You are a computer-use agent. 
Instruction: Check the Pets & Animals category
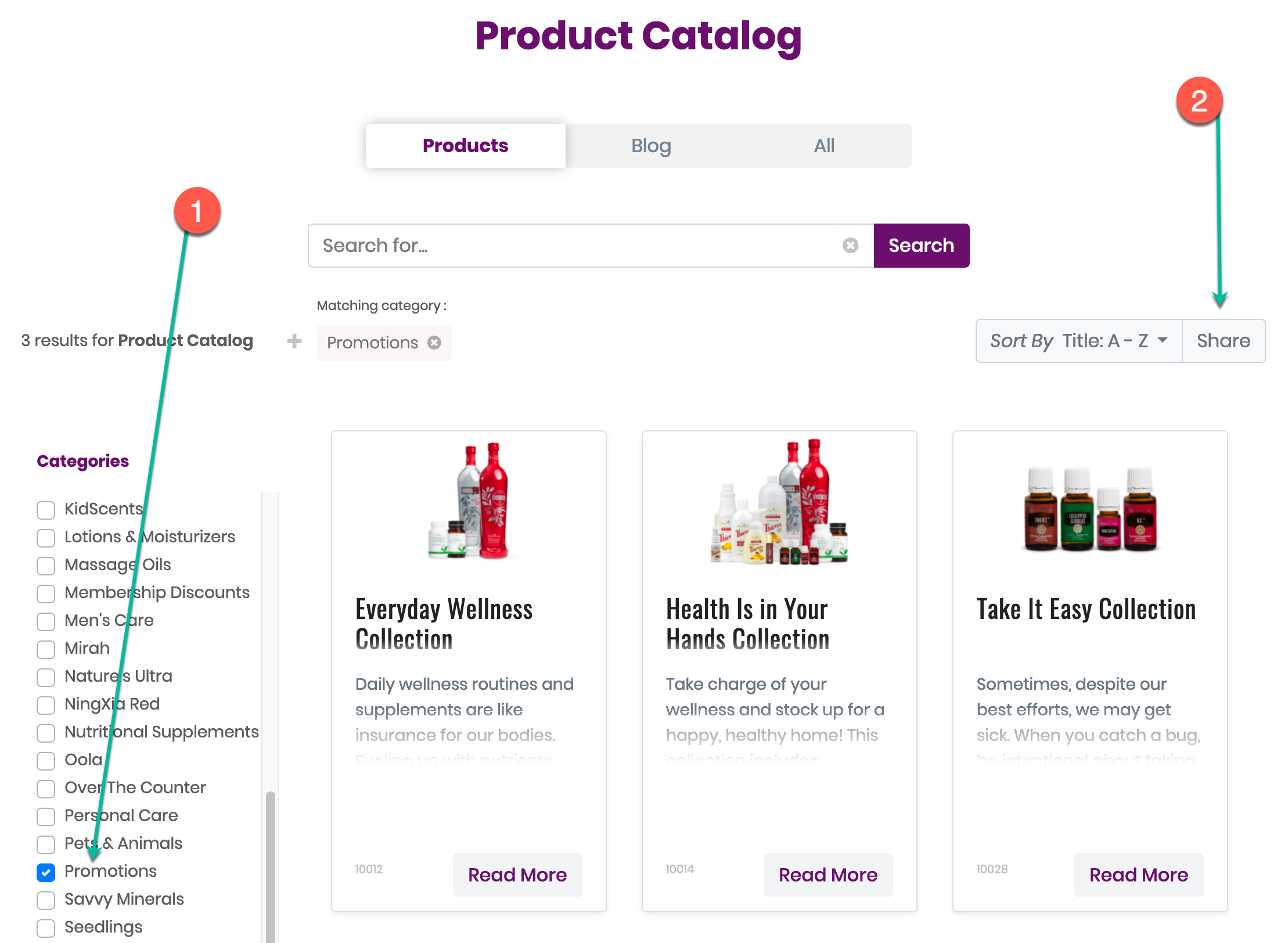tap(45, 844)
